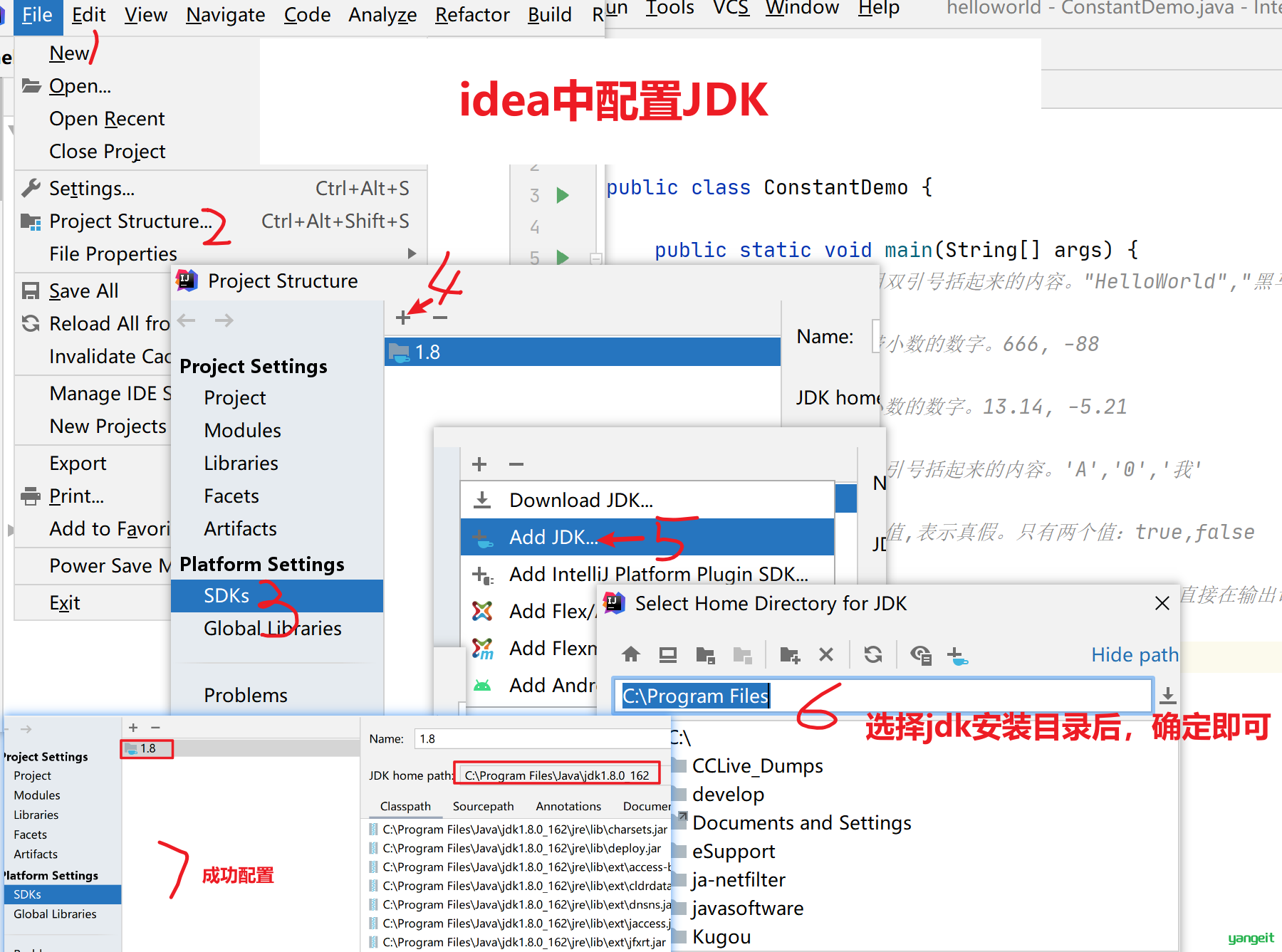Click the back arrow in Project Structure
This screenshot has height=952, width=1282.
pos(187,320)
